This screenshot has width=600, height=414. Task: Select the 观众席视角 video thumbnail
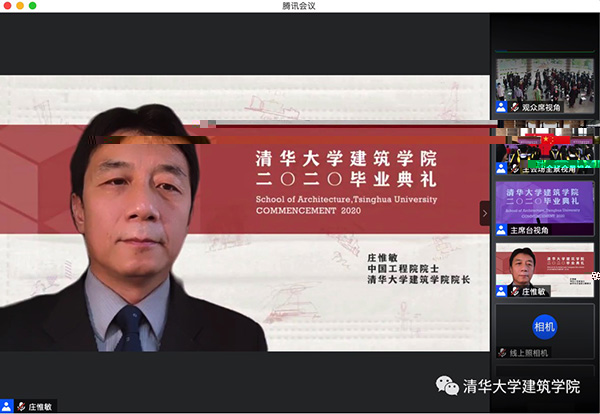[545, 86]
